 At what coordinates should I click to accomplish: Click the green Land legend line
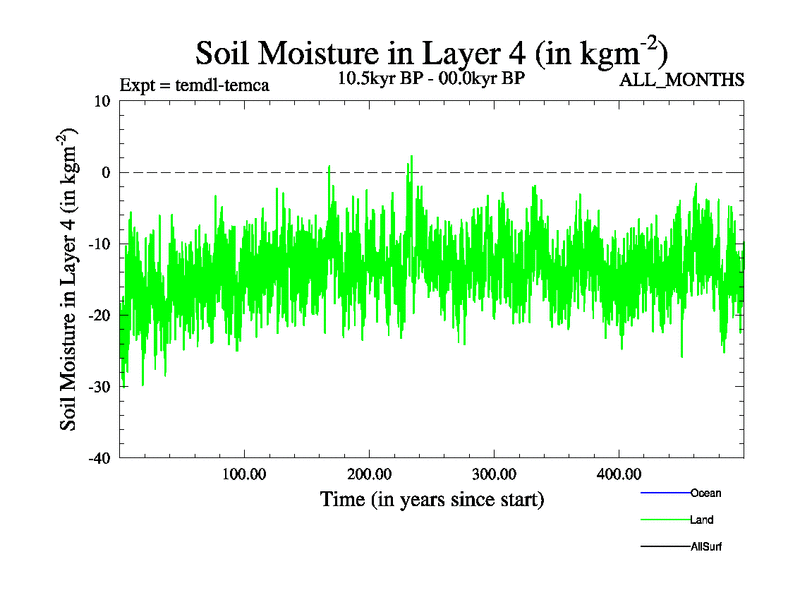click(x=664, y=520)
